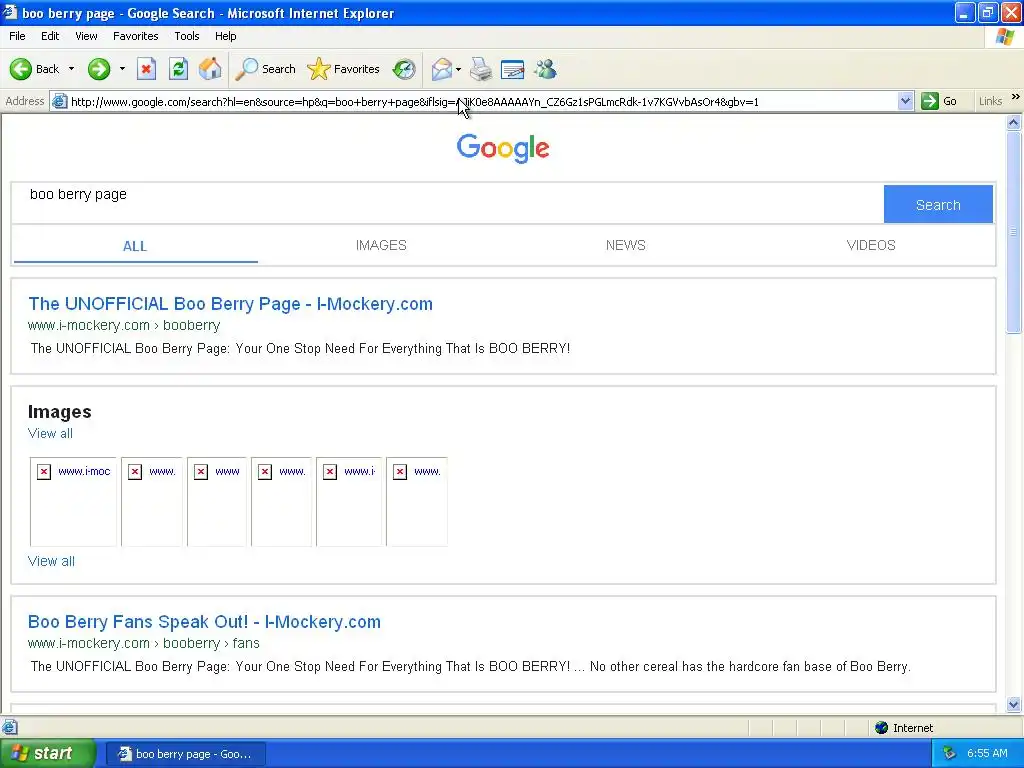
Task: Click the Windows start button
Action: 48,753
